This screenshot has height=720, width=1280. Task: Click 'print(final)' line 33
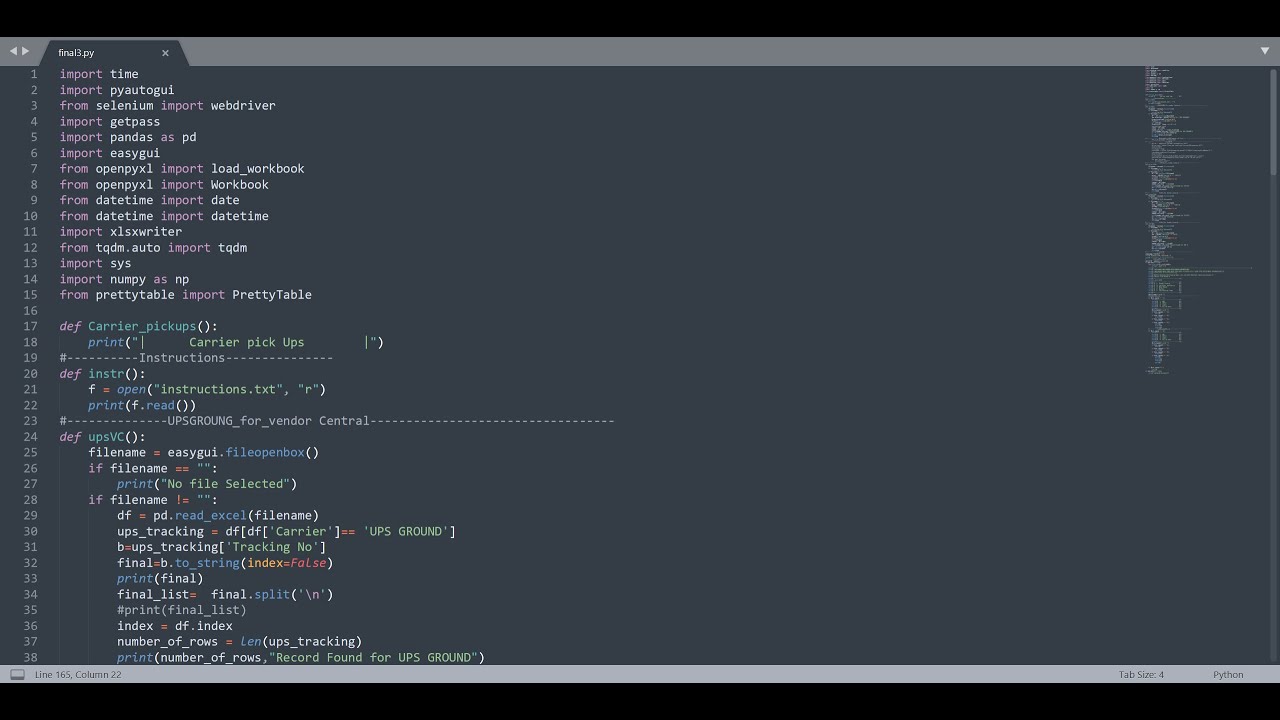(160, 578)
